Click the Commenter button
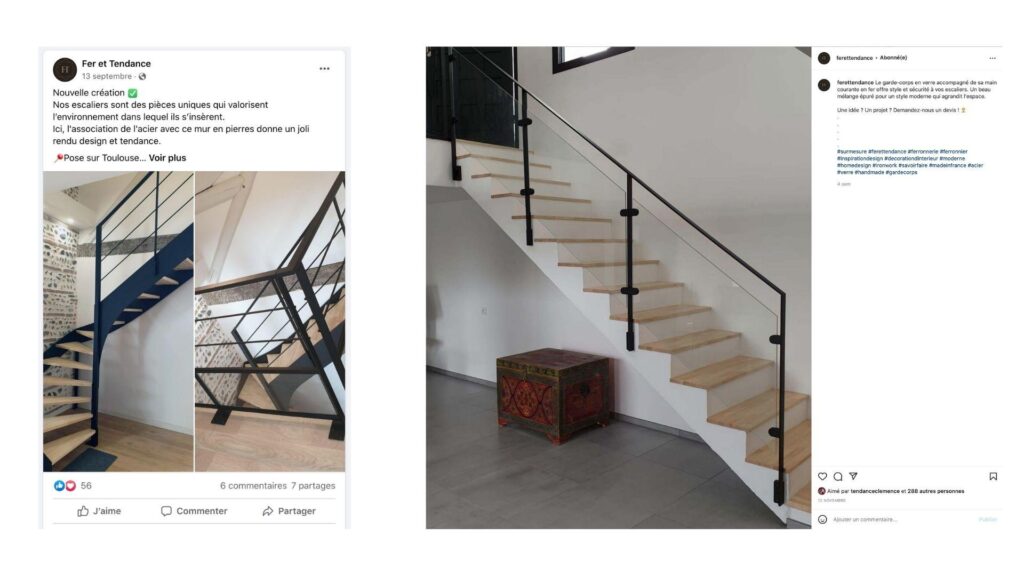 tap(194, 511)
